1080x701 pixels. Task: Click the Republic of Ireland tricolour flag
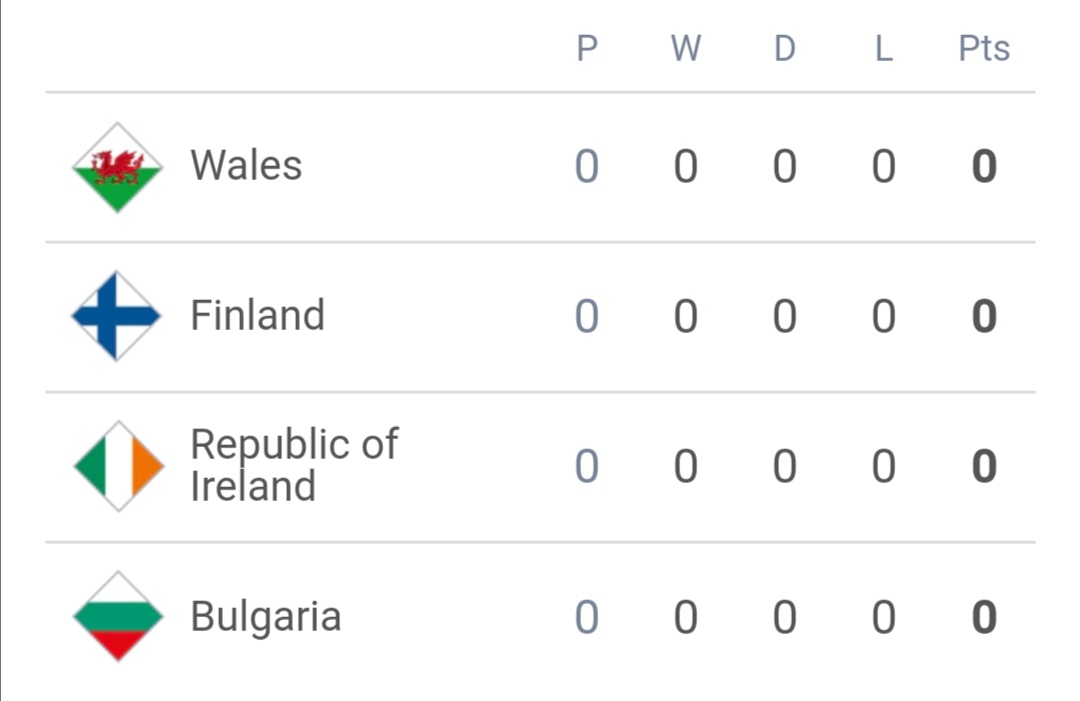tap(118, 466)
